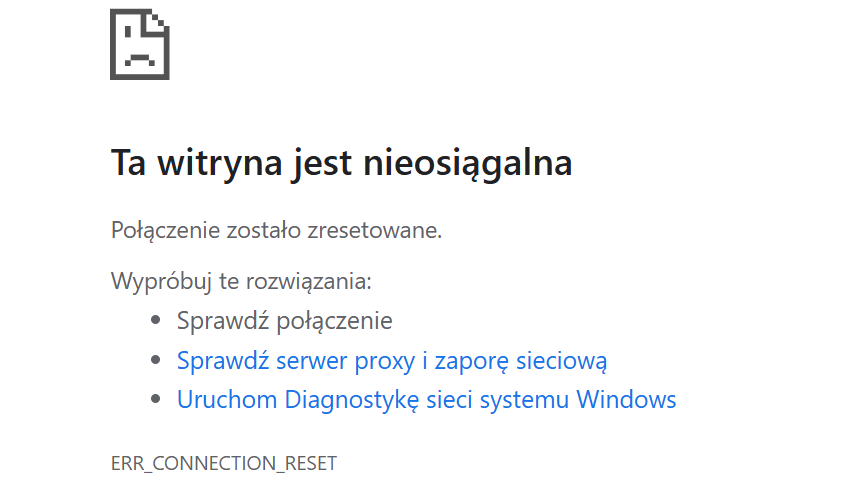Click the word 'Diagnostykę' in the last link

tap(352, 400)
